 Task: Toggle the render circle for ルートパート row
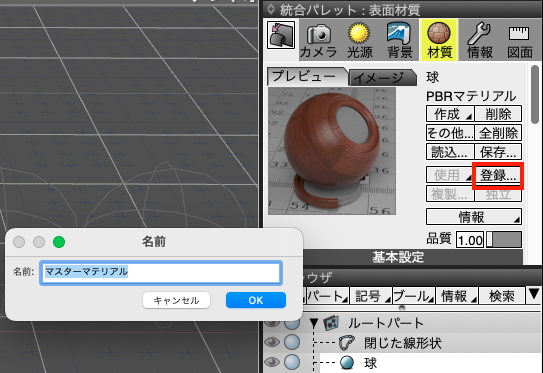[292, 323]
